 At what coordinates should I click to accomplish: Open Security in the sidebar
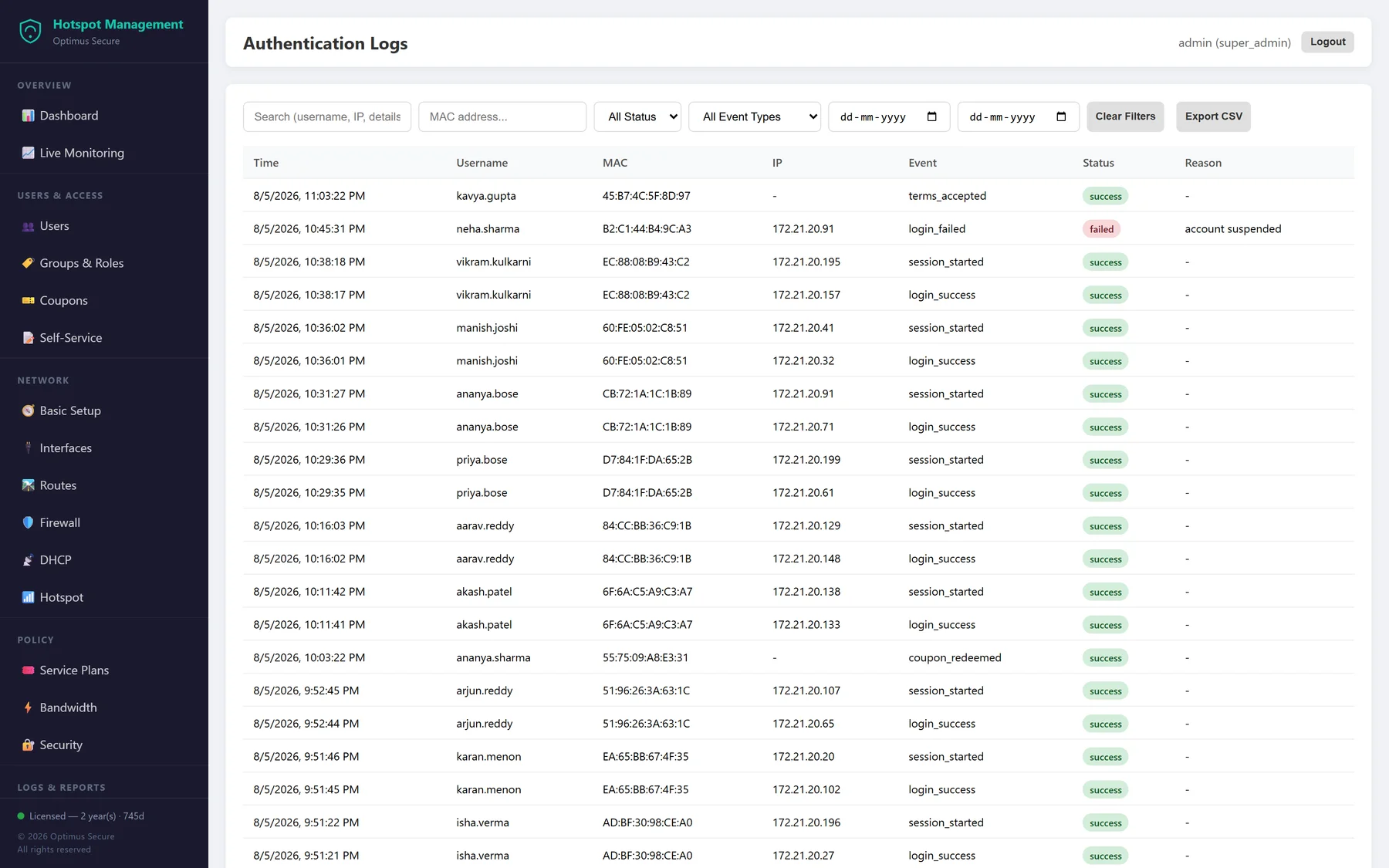point(61,745)
